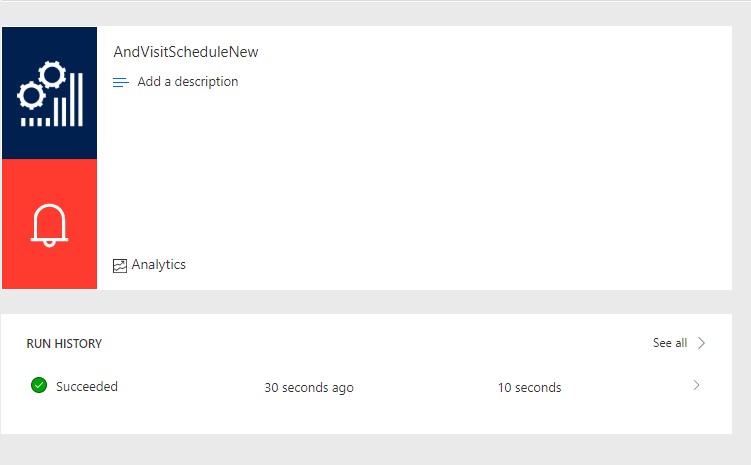Click the green Succeeded checkmark icon

[39, 386]
